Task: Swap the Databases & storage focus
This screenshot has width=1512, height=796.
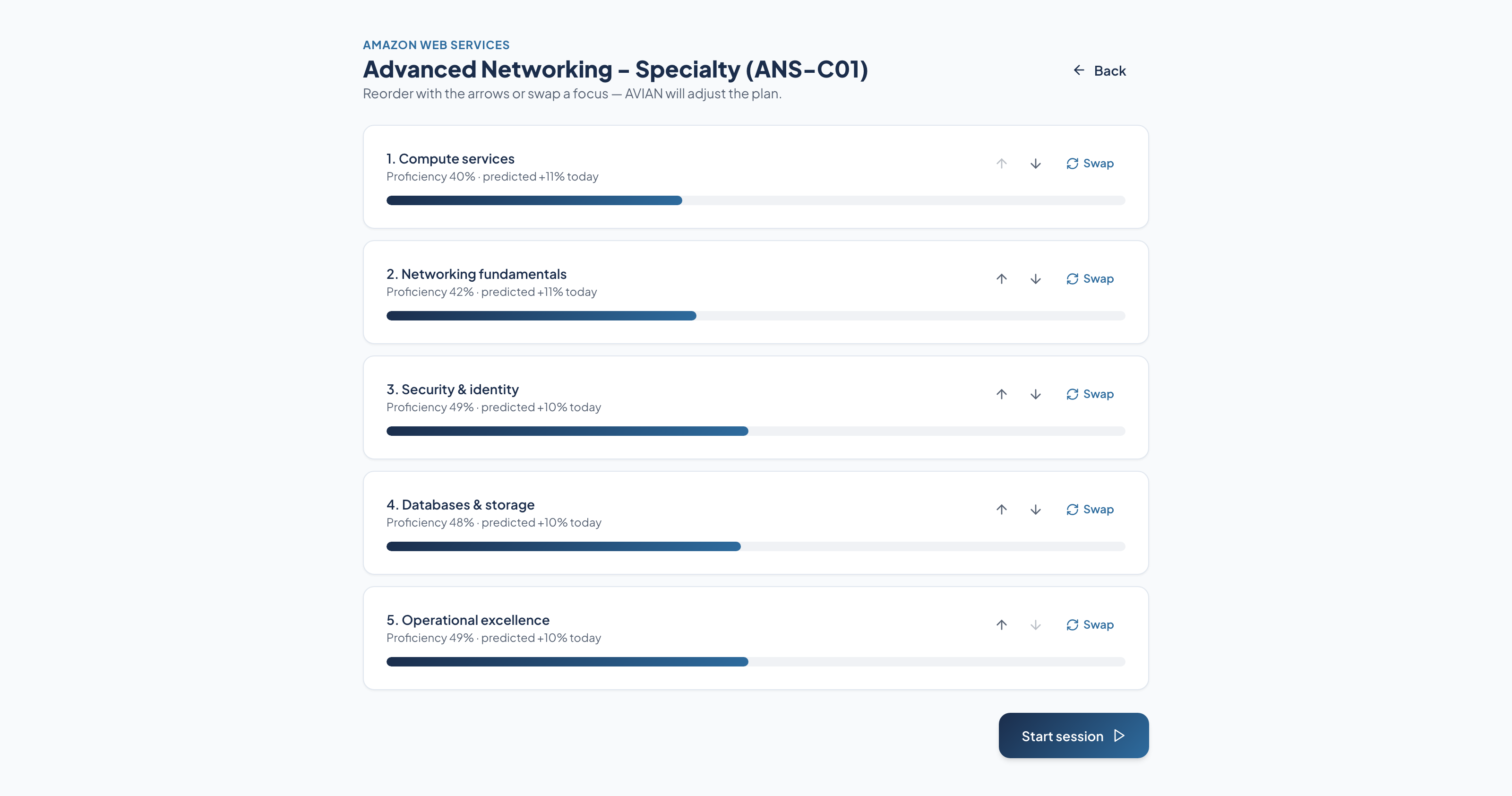Action: coord(1090,510)
